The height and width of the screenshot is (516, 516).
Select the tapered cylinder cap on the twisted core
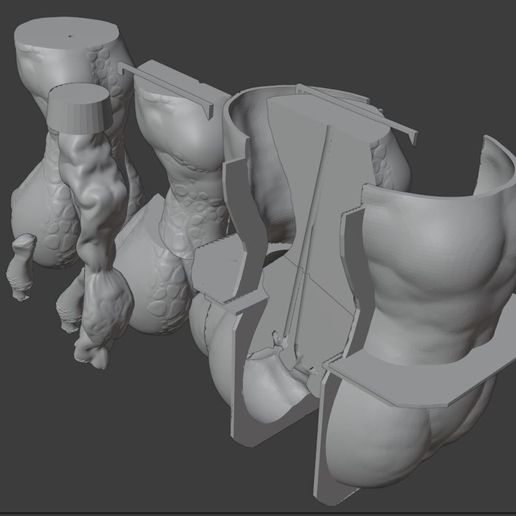pos(79,109)
